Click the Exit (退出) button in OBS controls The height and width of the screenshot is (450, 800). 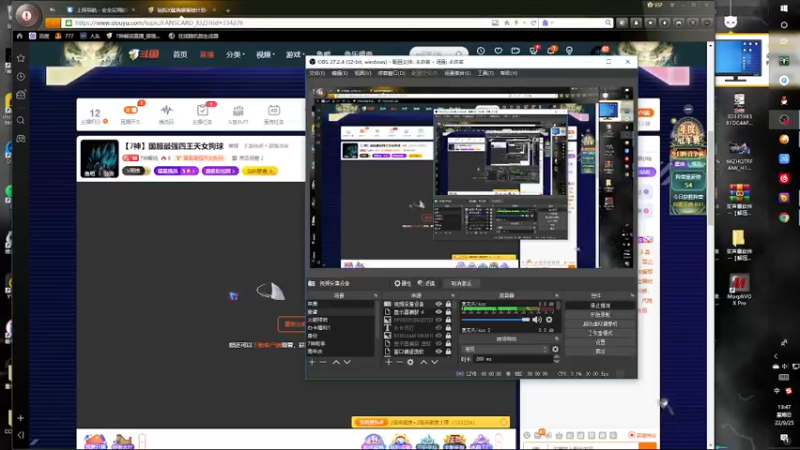(600, 352)
